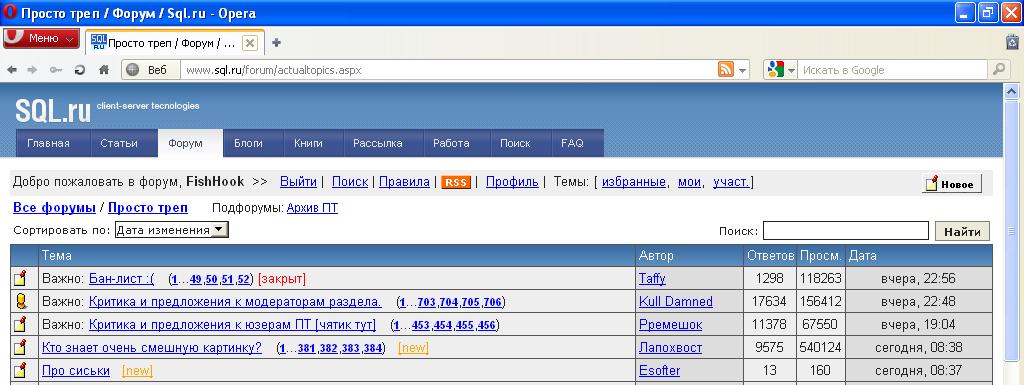Create new topic with Новое button
Screen dimensions: 1024x385
[952, 184]
